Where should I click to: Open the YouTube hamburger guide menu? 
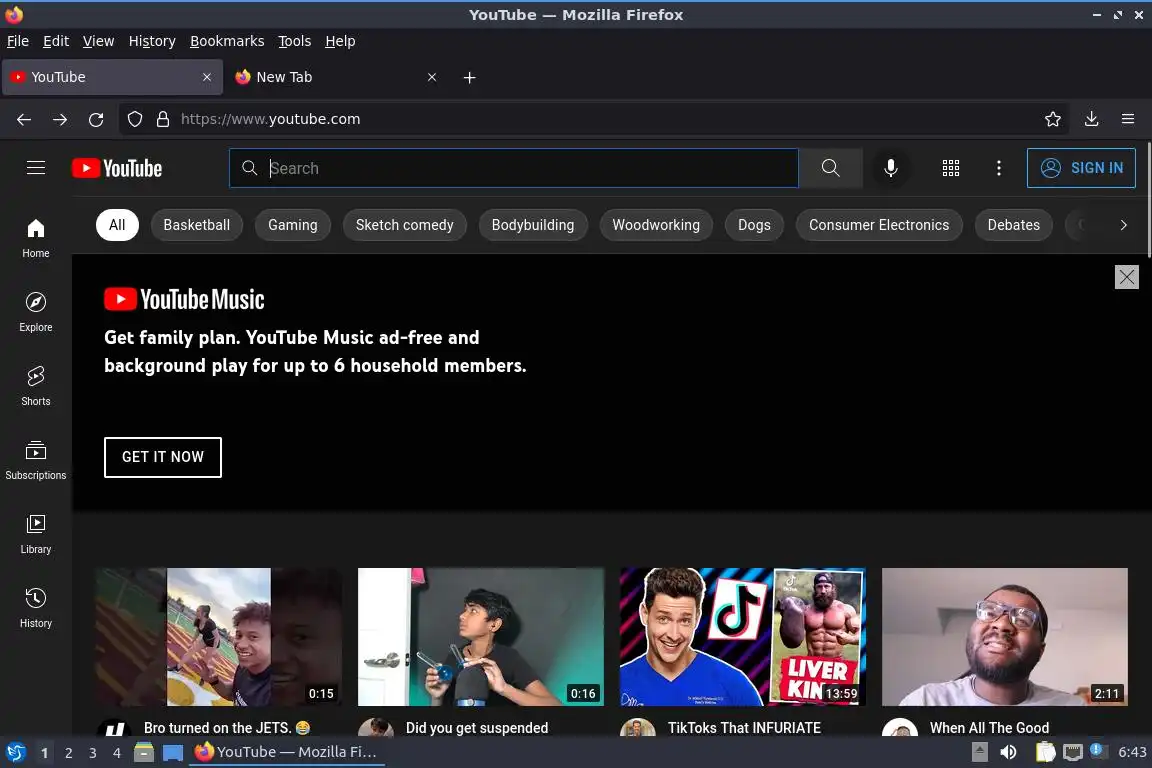[35, 168]
